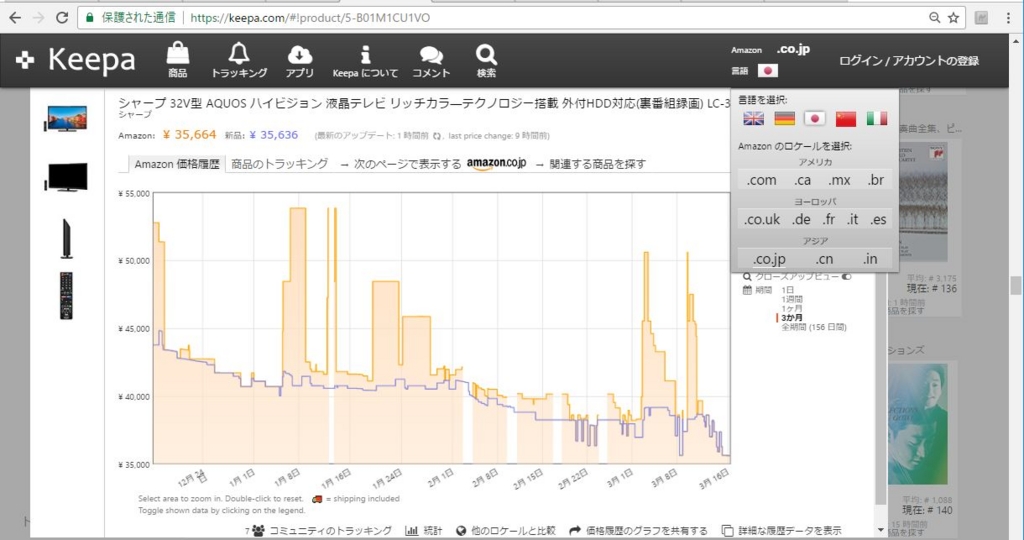1024x540 pixels.
Task: Click the Amazon price ¥ 35,664
Action: tap(189, 135)
